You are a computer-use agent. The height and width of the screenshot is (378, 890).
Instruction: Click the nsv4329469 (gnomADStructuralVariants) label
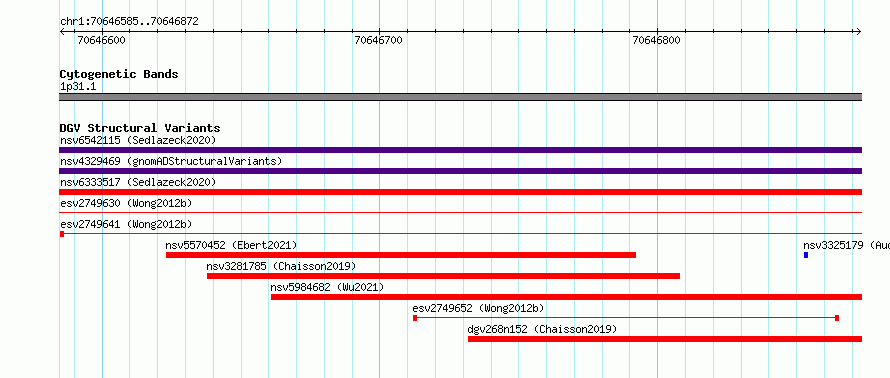pyautogui.click(x=171, y=161)
